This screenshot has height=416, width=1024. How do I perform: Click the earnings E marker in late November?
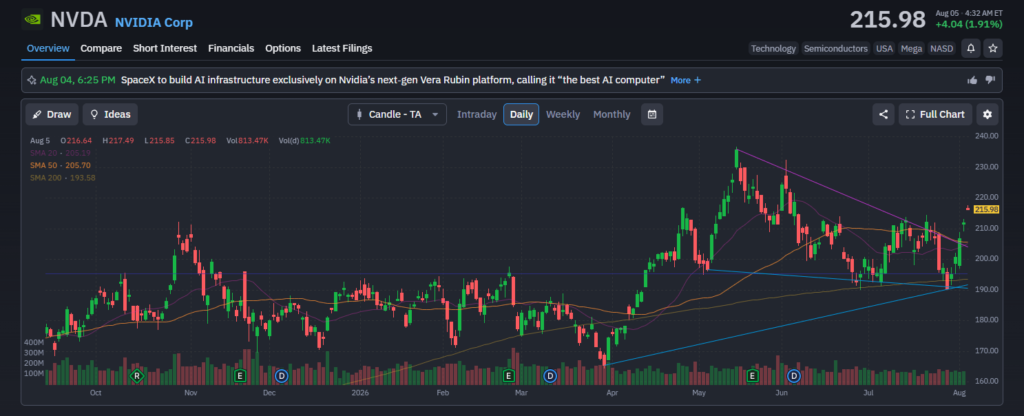240,376
